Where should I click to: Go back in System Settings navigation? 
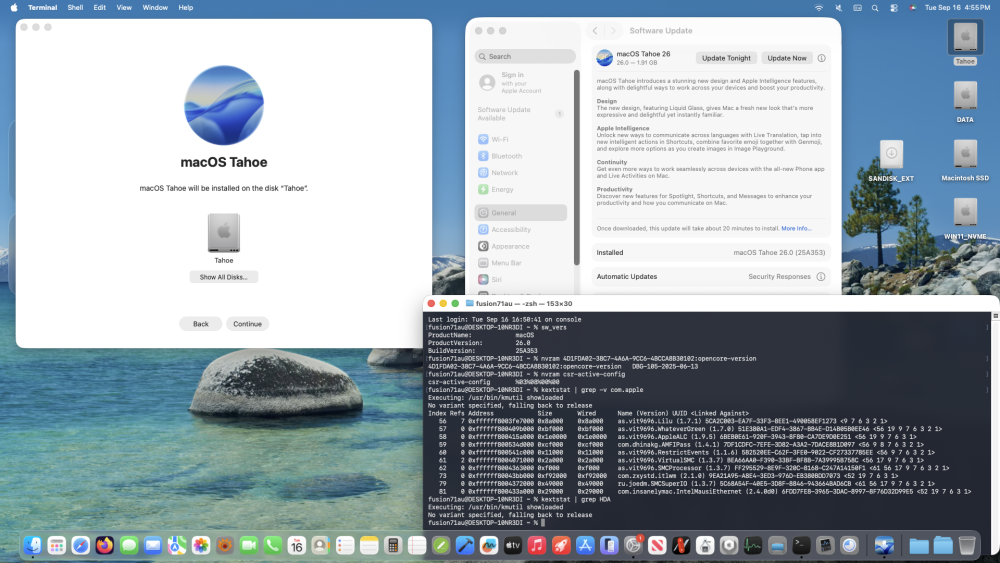595,31
